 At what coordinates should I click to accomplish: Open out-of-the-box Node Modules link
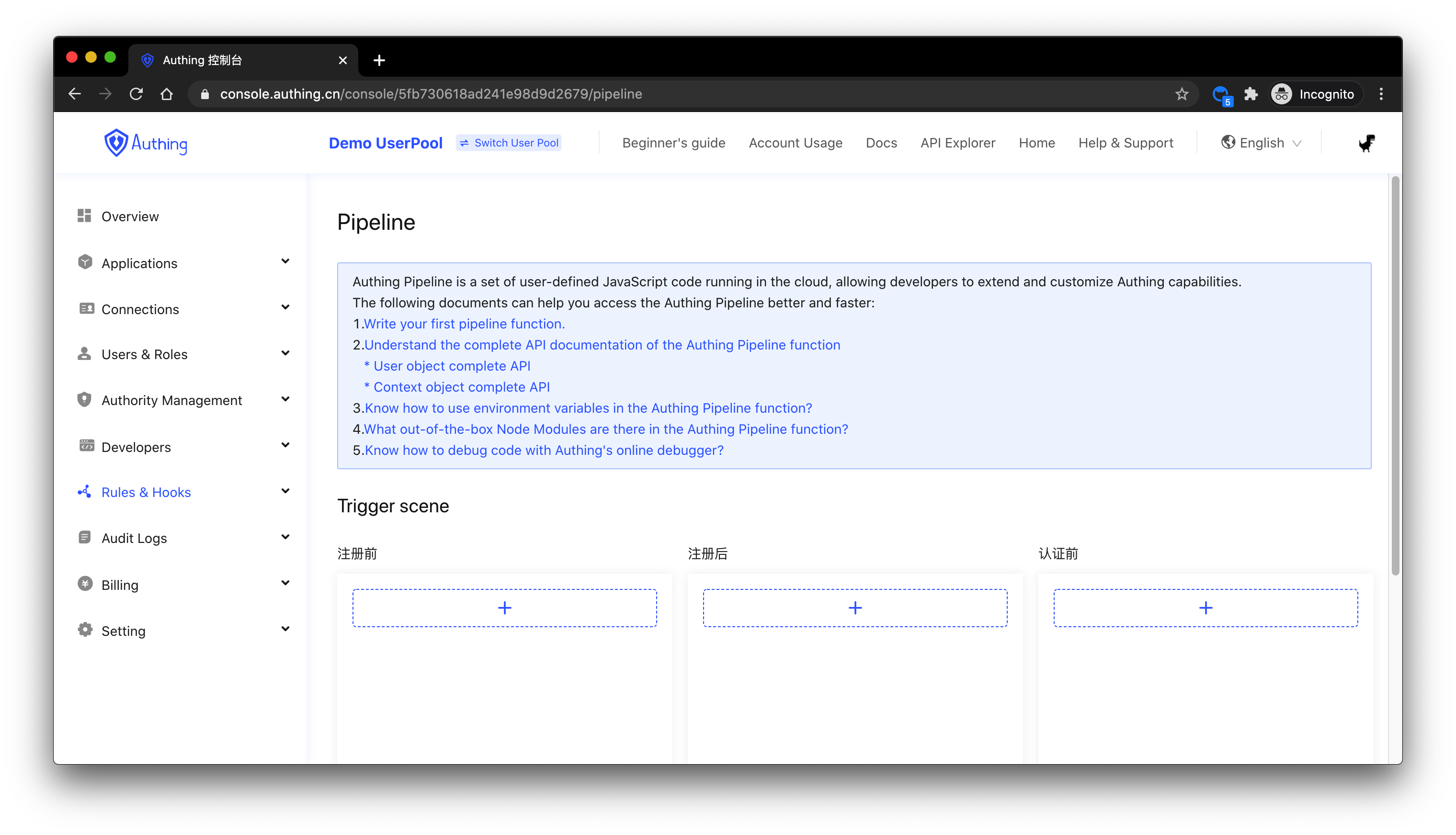(606, 429)
